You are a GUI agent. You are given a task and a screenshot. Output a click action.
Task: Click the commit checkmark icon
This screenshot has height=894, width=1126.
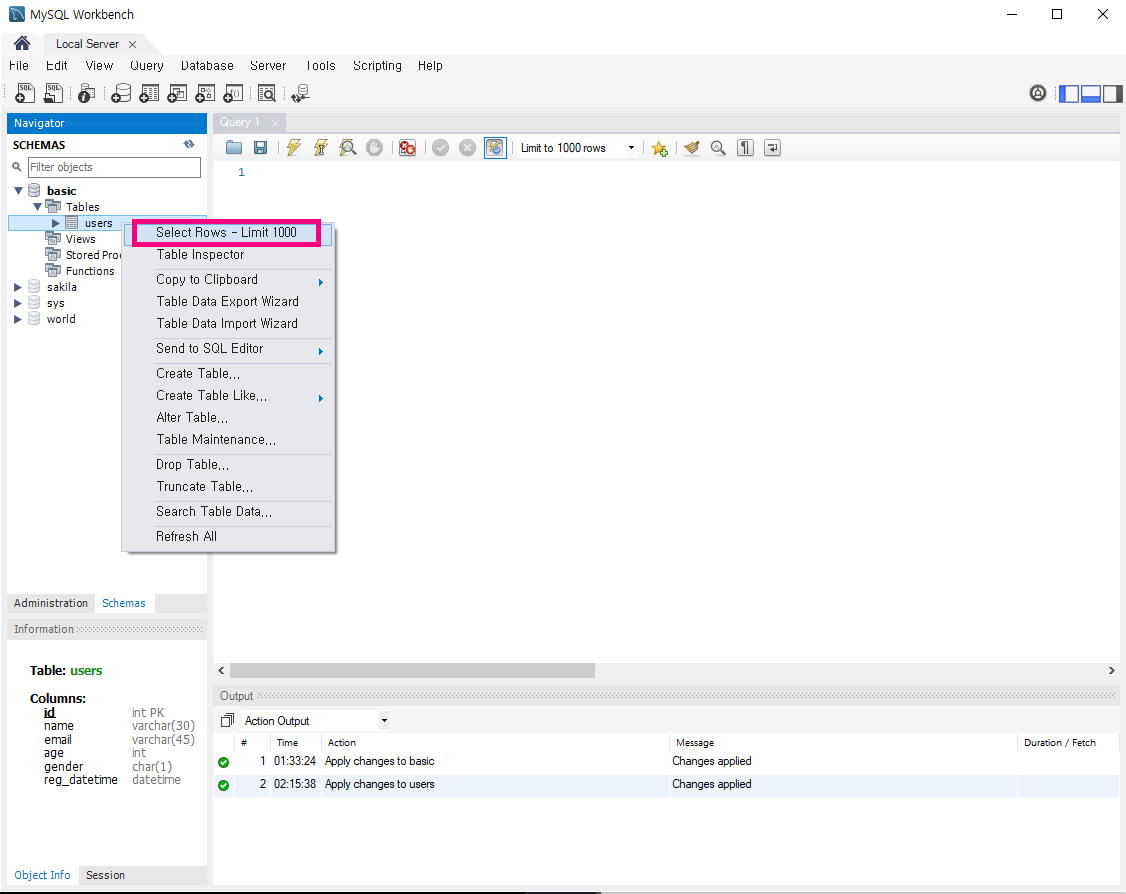(440, 148)
